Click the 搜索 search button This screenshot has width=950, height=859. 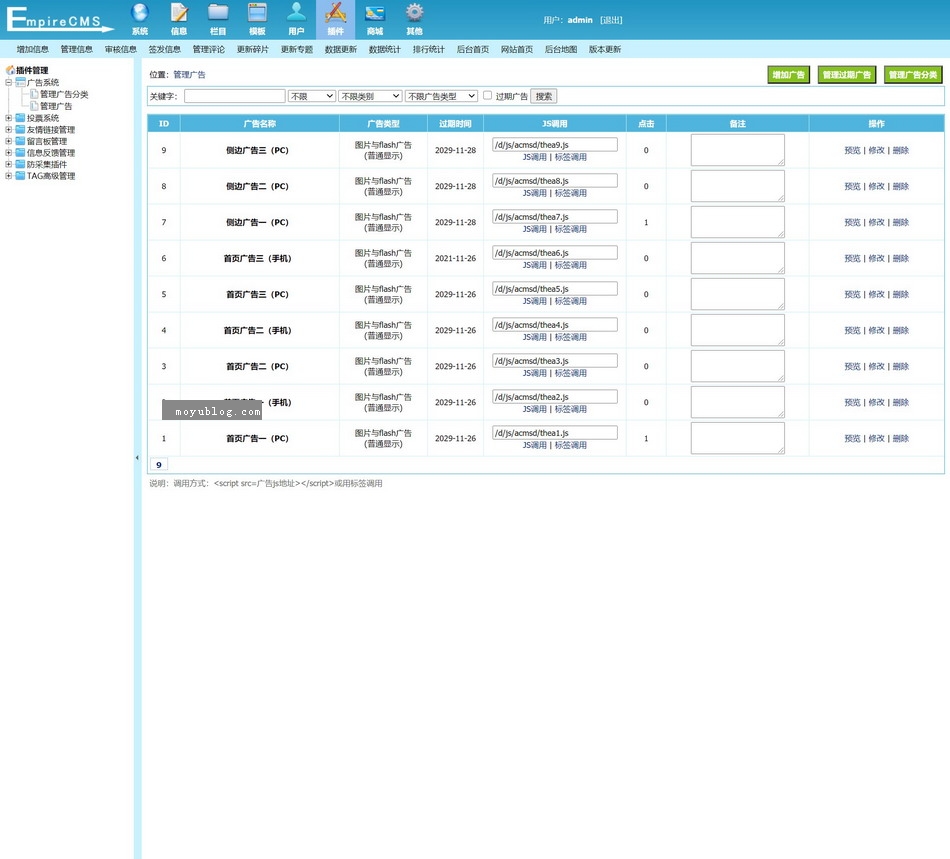pos(544,96)
